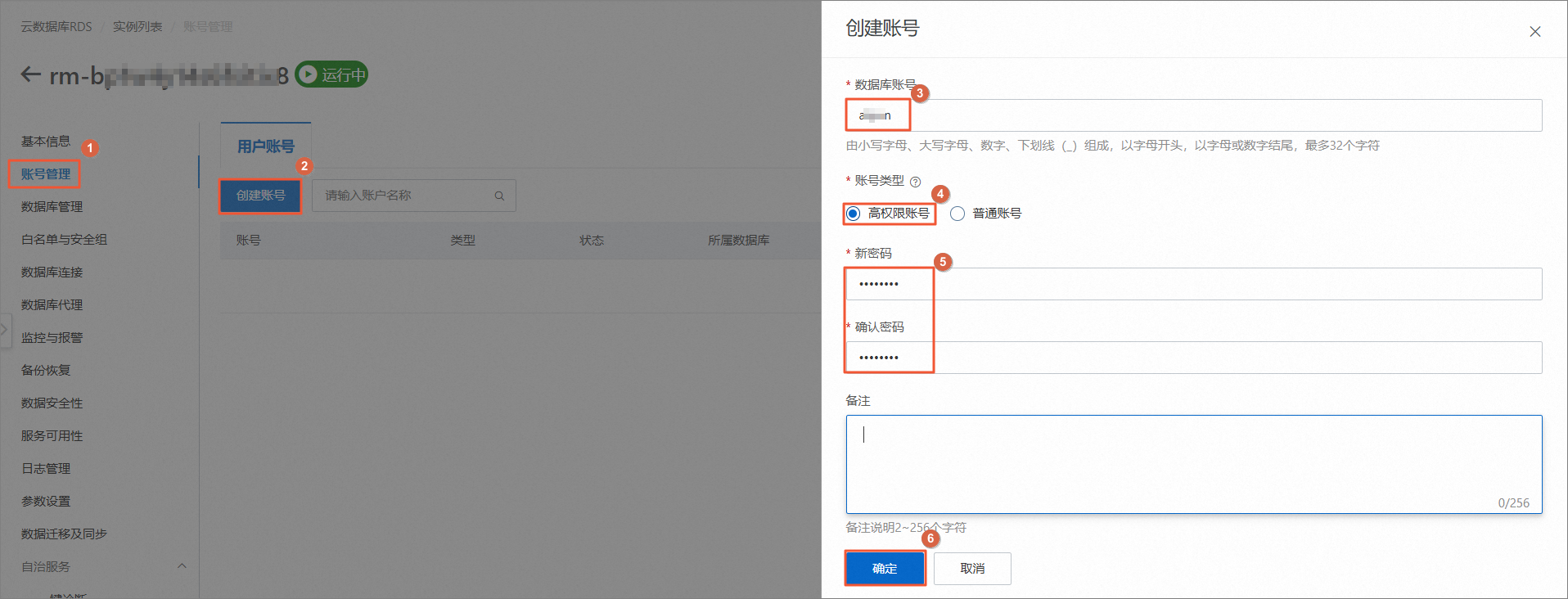The image size is (1568, 599).
Task: Click inside the 备注 text area
Action: pos(1194,464)
